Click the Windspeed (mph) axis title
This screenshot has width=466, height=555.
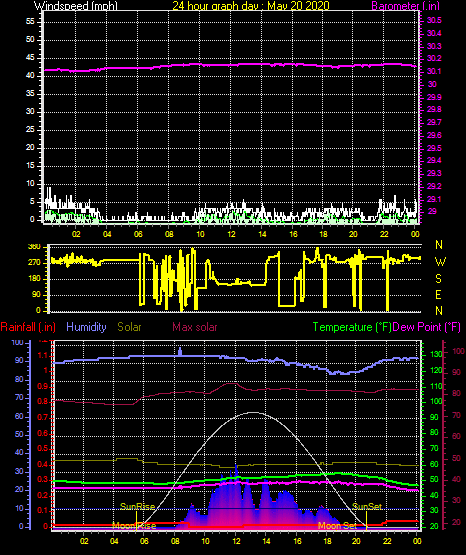(76, 6)
